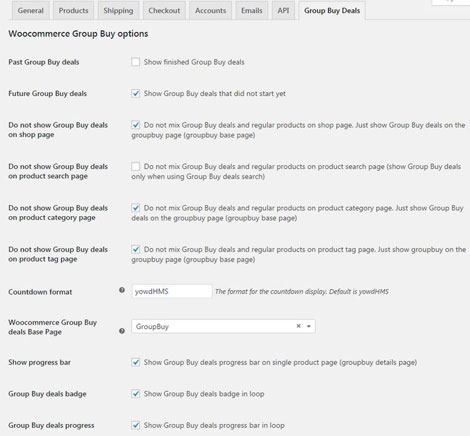The height and width of the screenshot is (436, 470).
Task: Select the Checkout tab
Action: [x=164, y=11]
